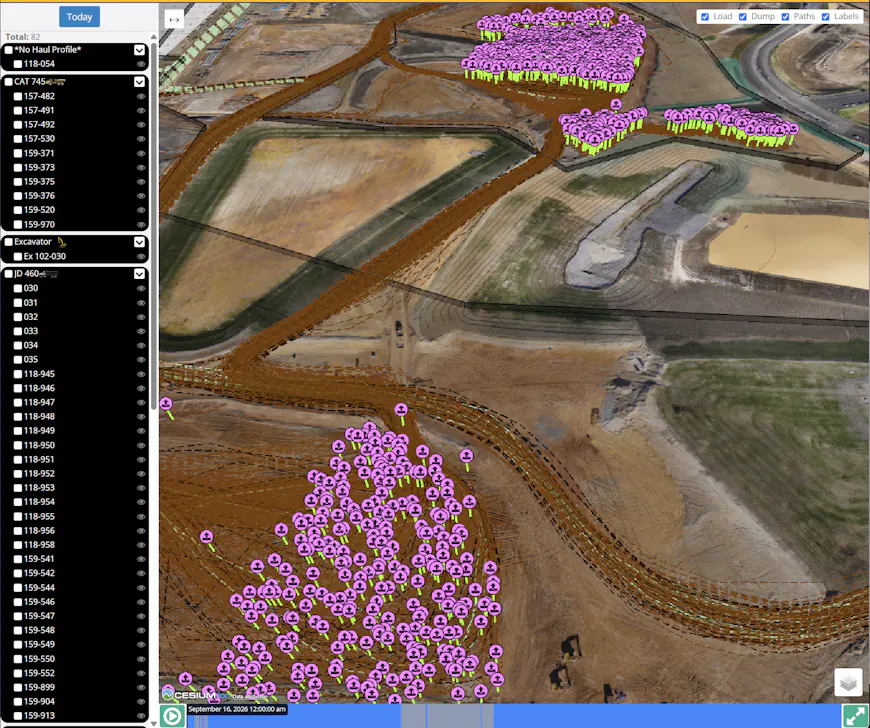This screenshot has height=728, width=870.
Task: Select the 118-947 row label
Action: [x=39, y=402]
